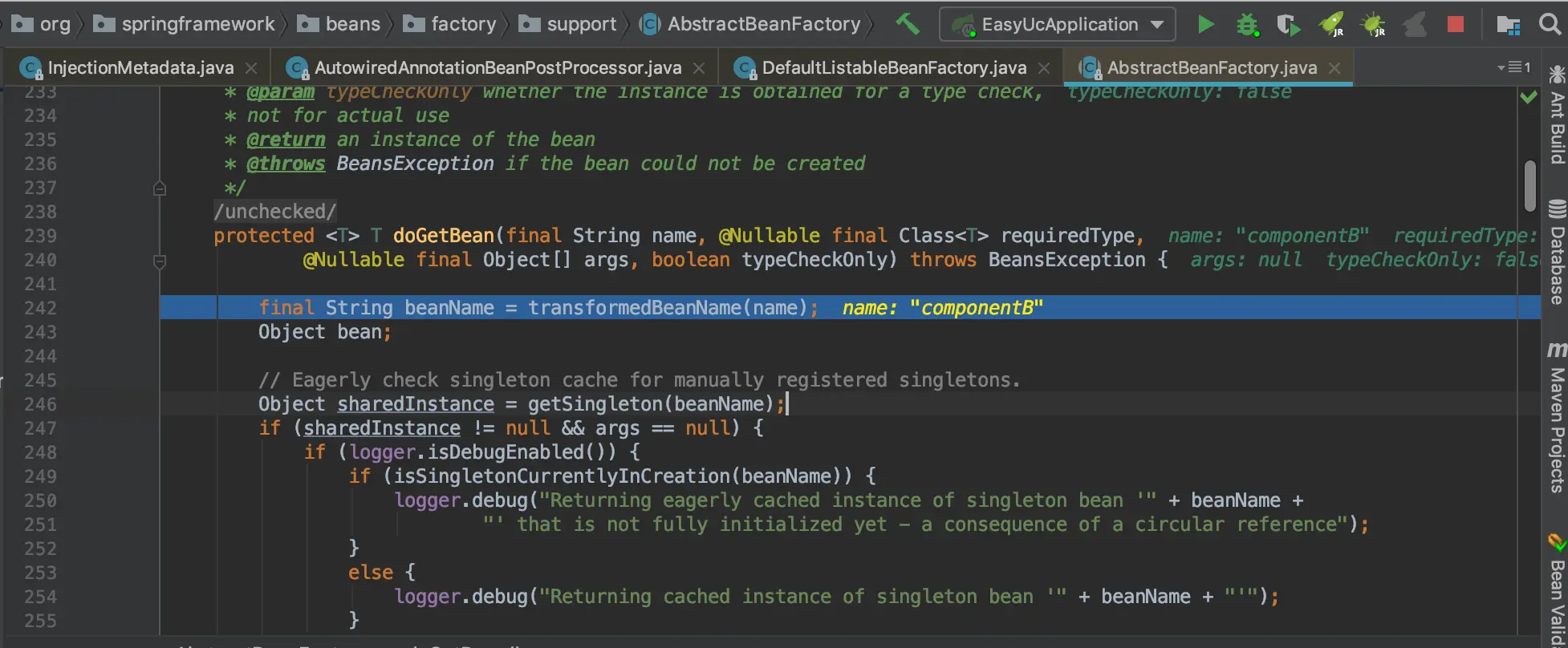Click the else keyword on line 253
This screenshot has width=1568, height=648.
point(371,573)
